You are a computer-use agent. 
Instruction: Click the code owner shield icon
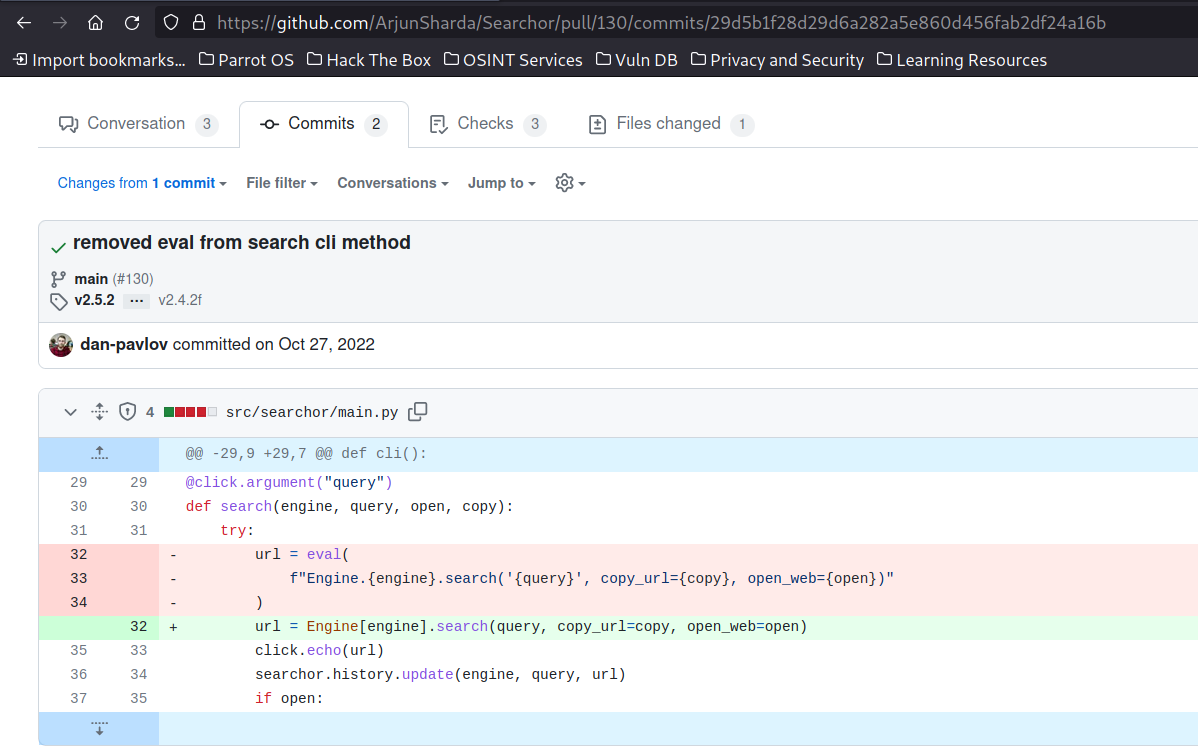128,412
